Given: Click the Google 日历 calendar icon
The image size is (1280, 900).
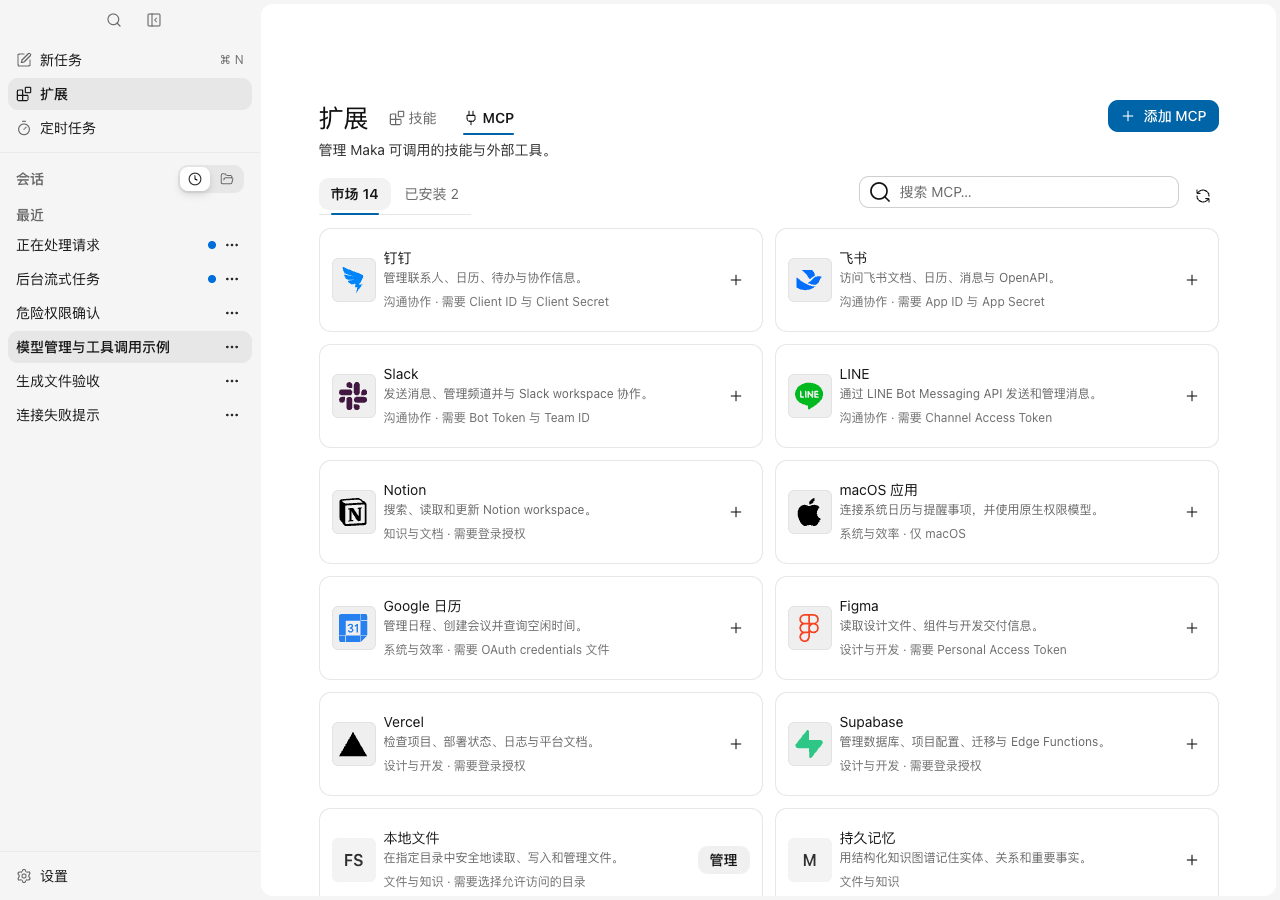Looking at the screenshot, I should (354, 628).
